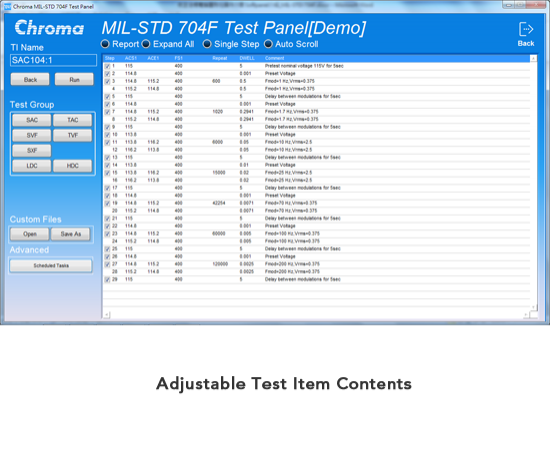Start the test with Run button
This screenshot has height=449, width=550.
point(74,80)
